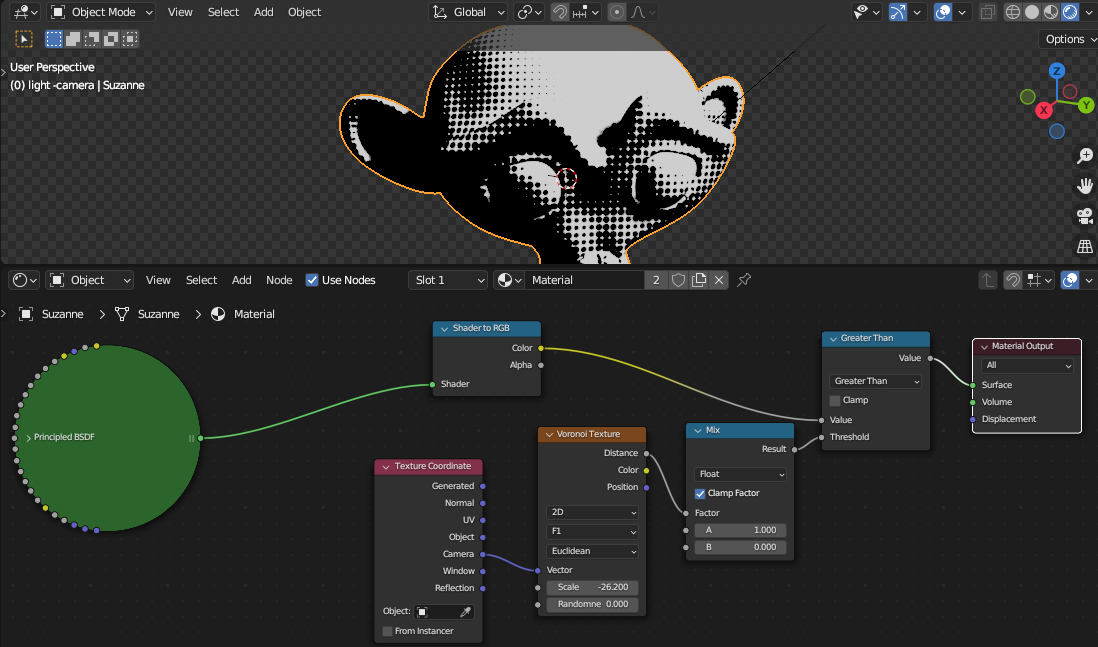Toggle the fake user shield icon
This screenshot has width=1098, height=647.
[x=678, y=280]
